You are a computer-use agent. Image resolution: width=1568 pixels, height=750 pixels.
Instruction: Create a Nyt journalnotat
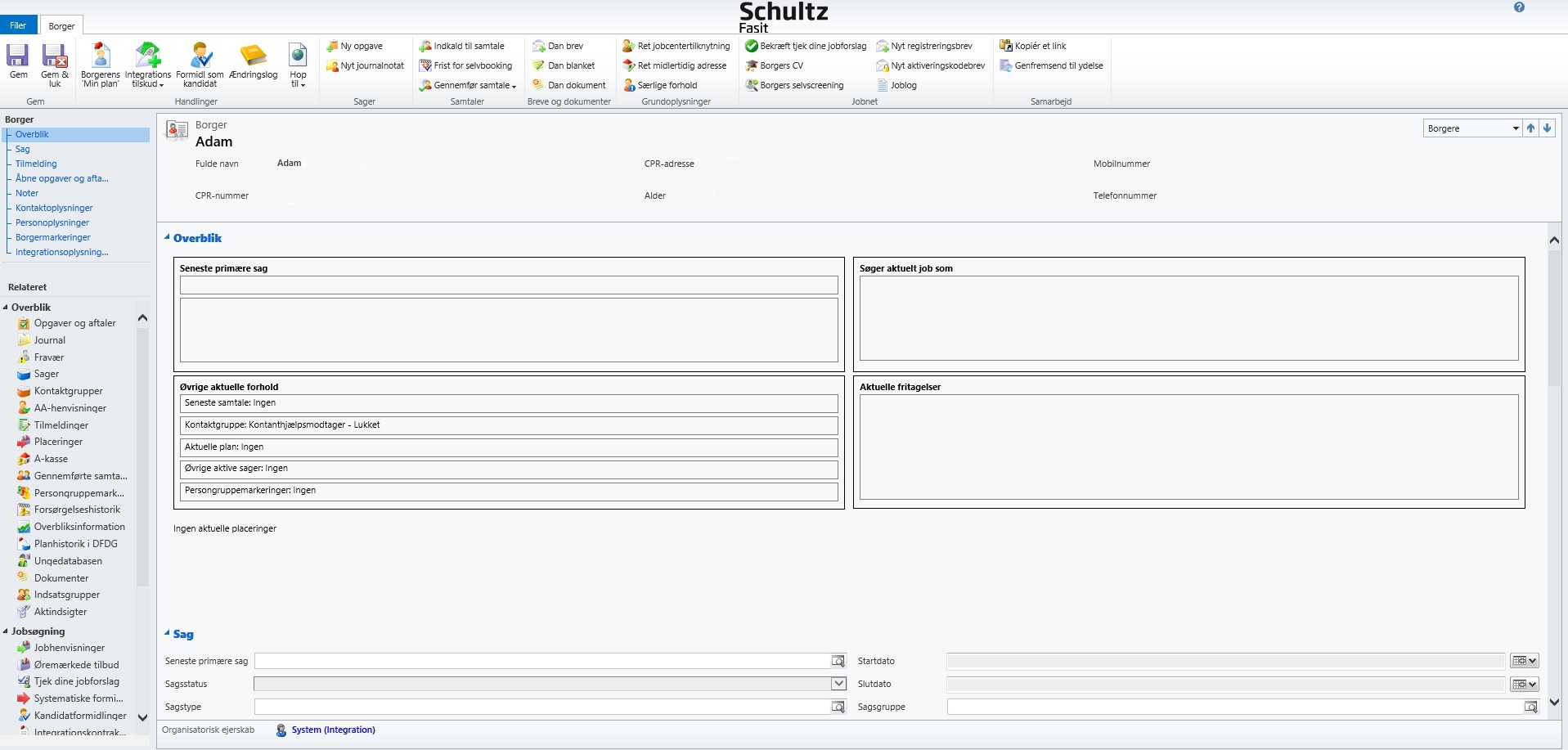tap(365, 65)
